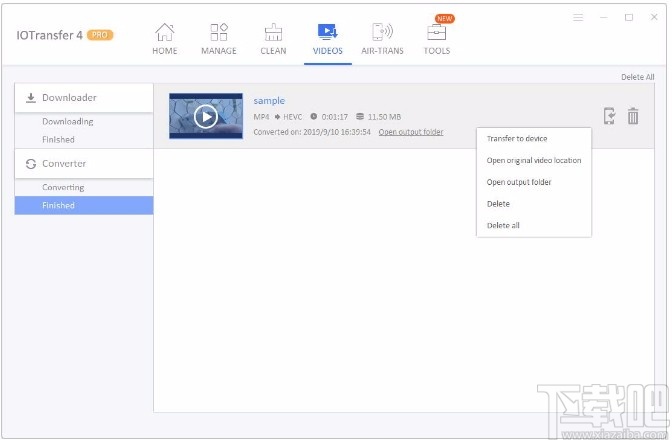Open the Downloader section
The width and height of the screenshot is (672, 440).
pos(84,98)
